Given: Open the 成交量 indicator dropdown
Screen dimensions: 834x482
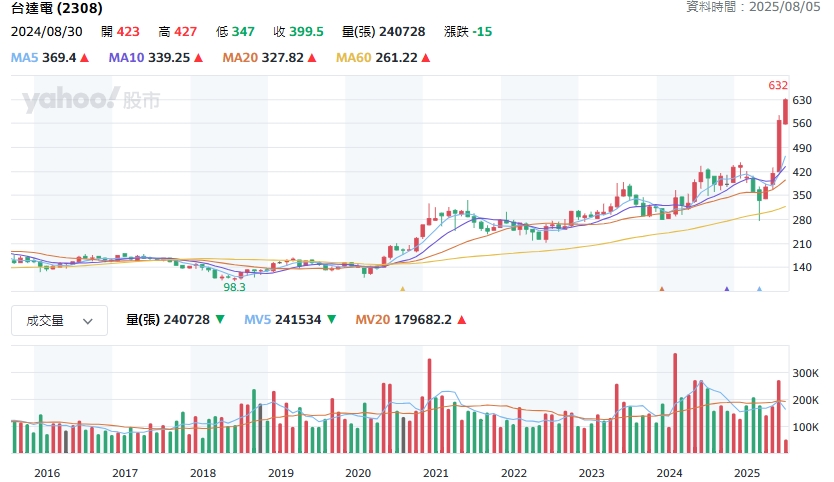Looking at the screenshot, I should click(x=59, y=321).
